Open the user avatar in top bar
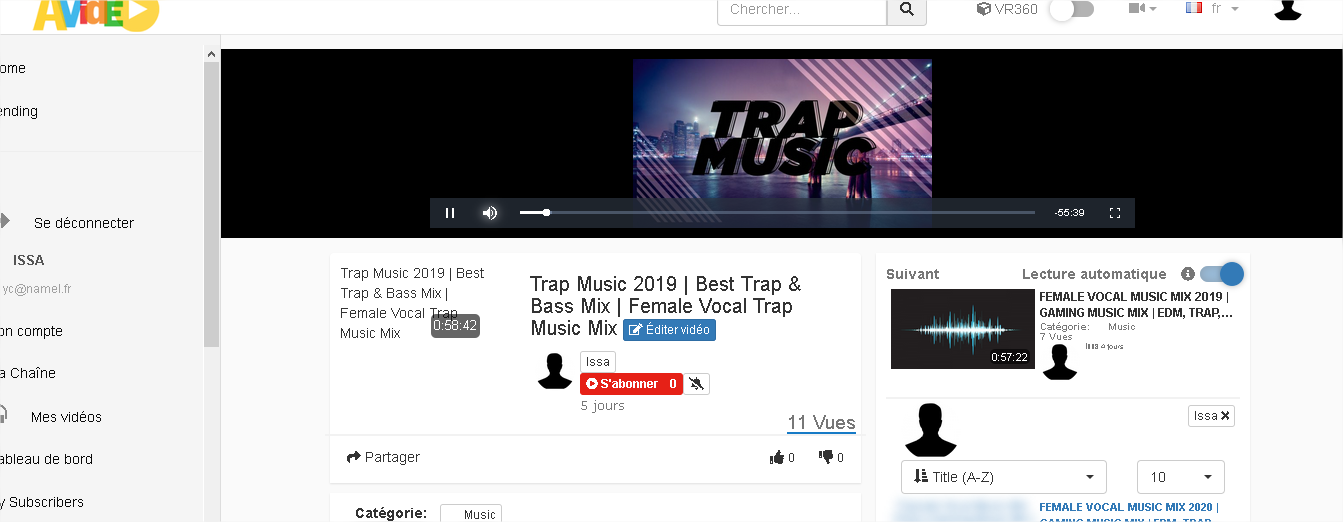The width and height of the screenshot is (1343, 522). point(1288,10)
